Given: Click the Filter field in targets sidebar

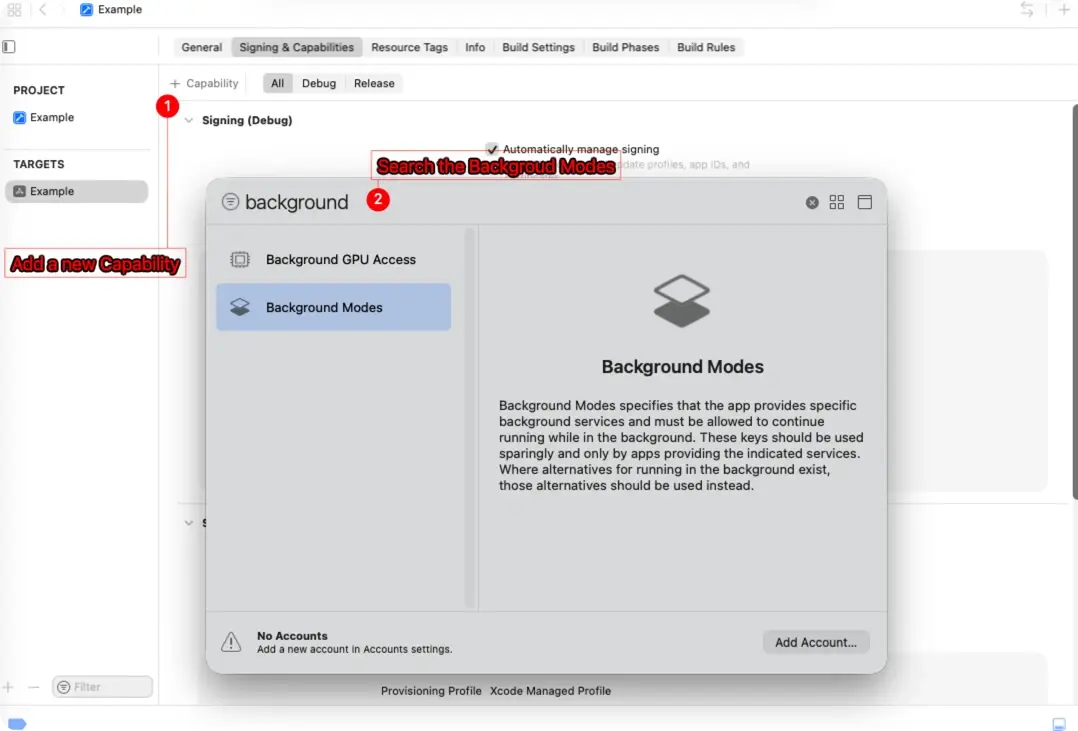Looking at the screenshot, I should (x=103, y=687).
